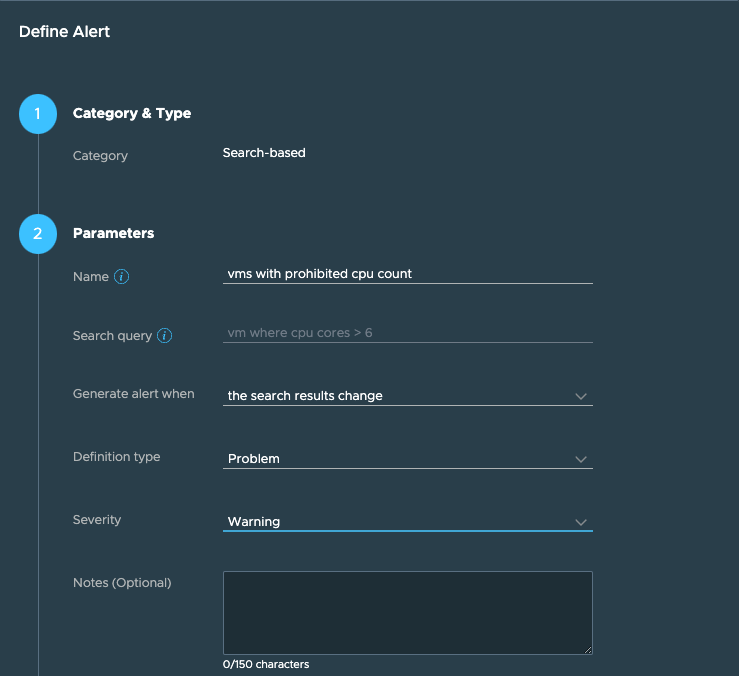
Task: Open the Problem definition type dropdown
Action: pos(408,459)
